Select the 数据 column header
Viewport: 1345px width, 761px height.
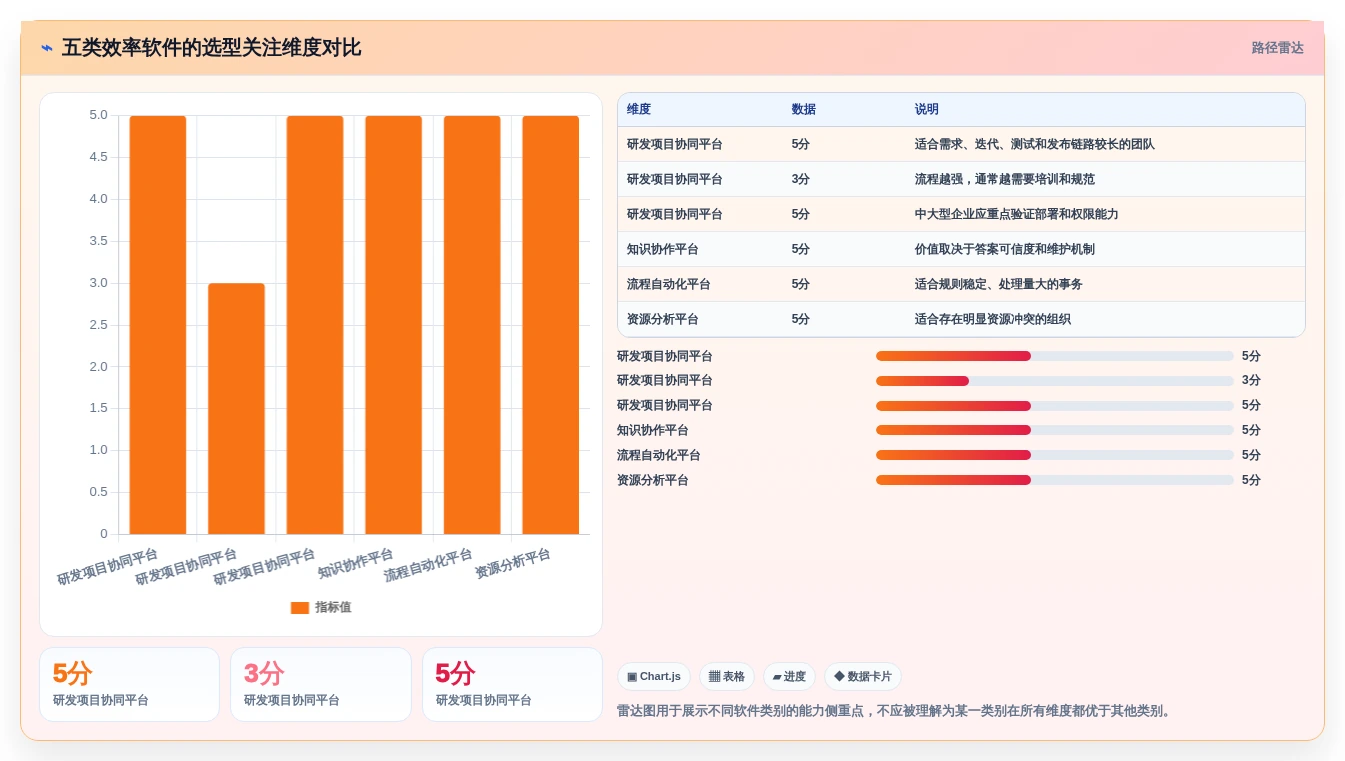(803, 109)
